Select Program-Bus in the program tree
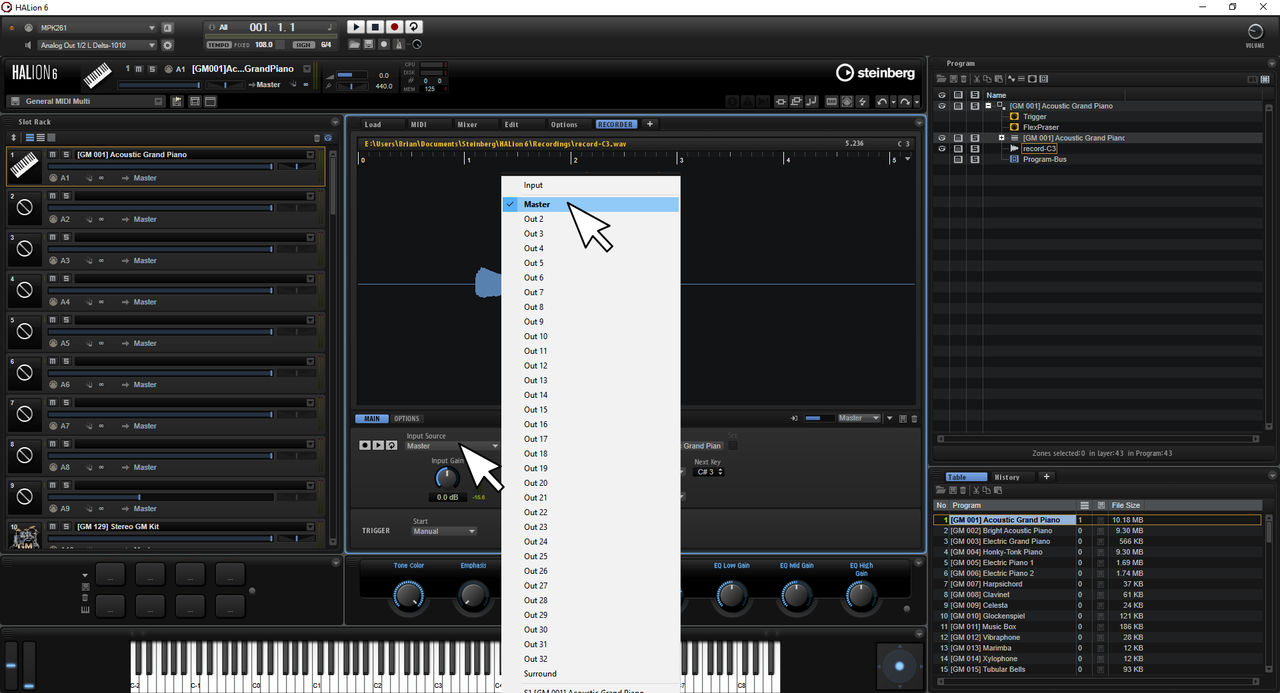 tap(1044, 159)
